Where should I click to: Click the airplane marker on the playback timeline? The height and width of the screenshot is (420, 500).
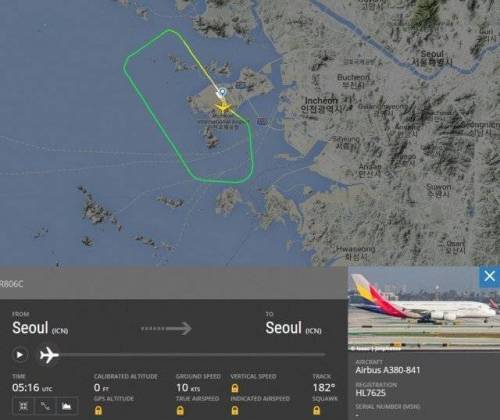[49, 355]
